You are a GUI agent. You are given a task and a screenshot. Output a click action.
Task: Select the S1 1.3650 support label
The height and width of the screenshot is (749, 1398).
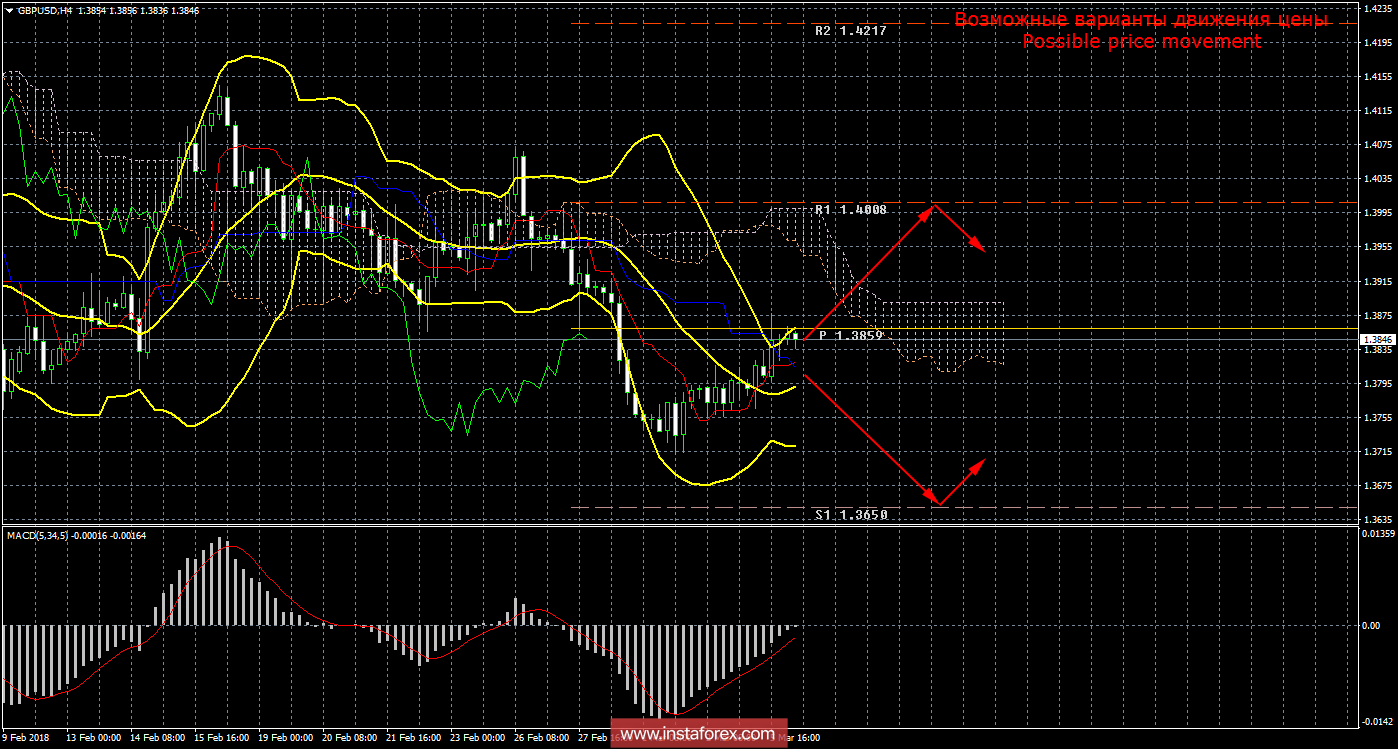pyautogui.click(x=850, y=514)
